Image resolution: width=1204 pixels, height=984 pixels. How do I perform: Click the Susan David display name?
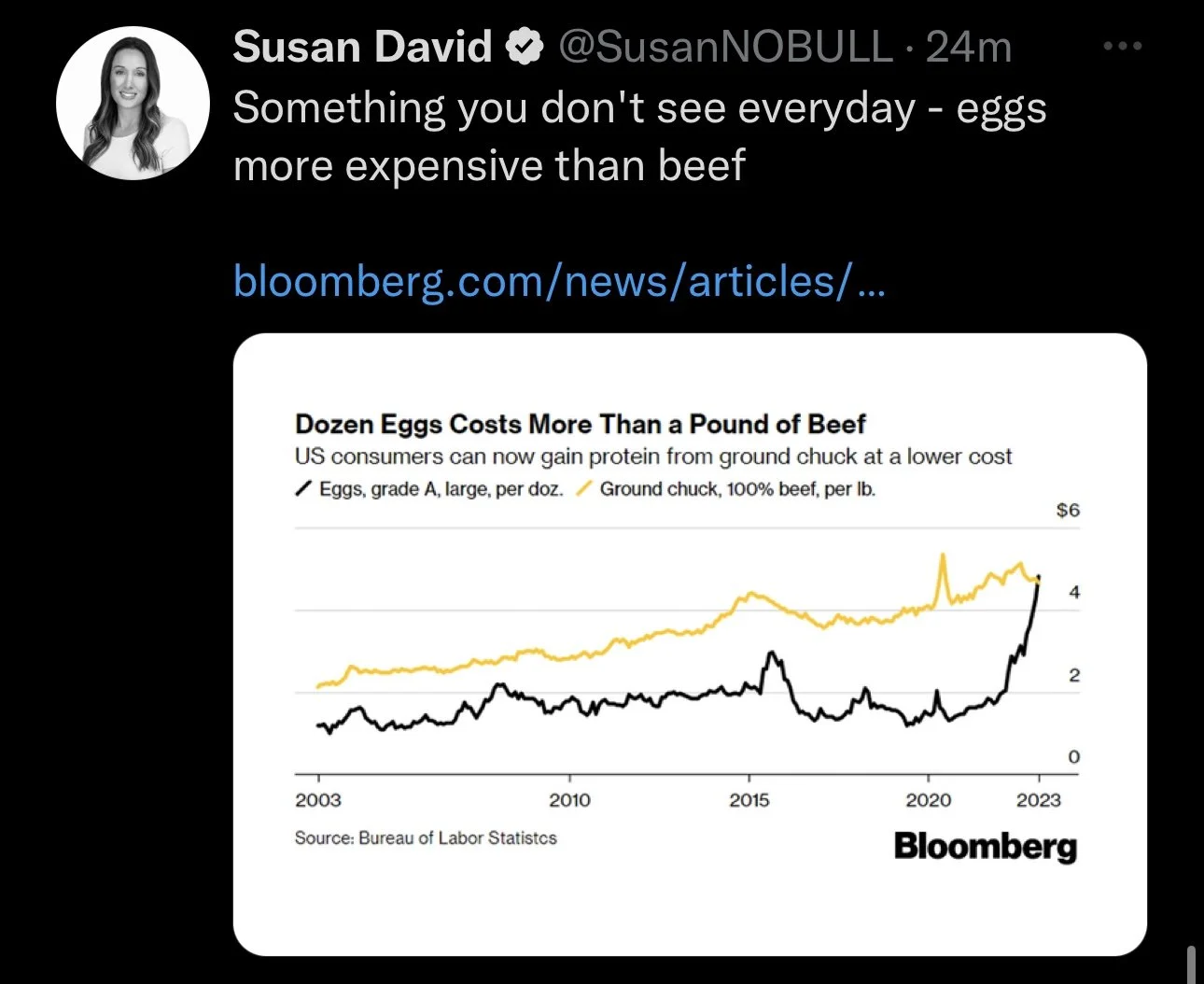click(362, 46)
